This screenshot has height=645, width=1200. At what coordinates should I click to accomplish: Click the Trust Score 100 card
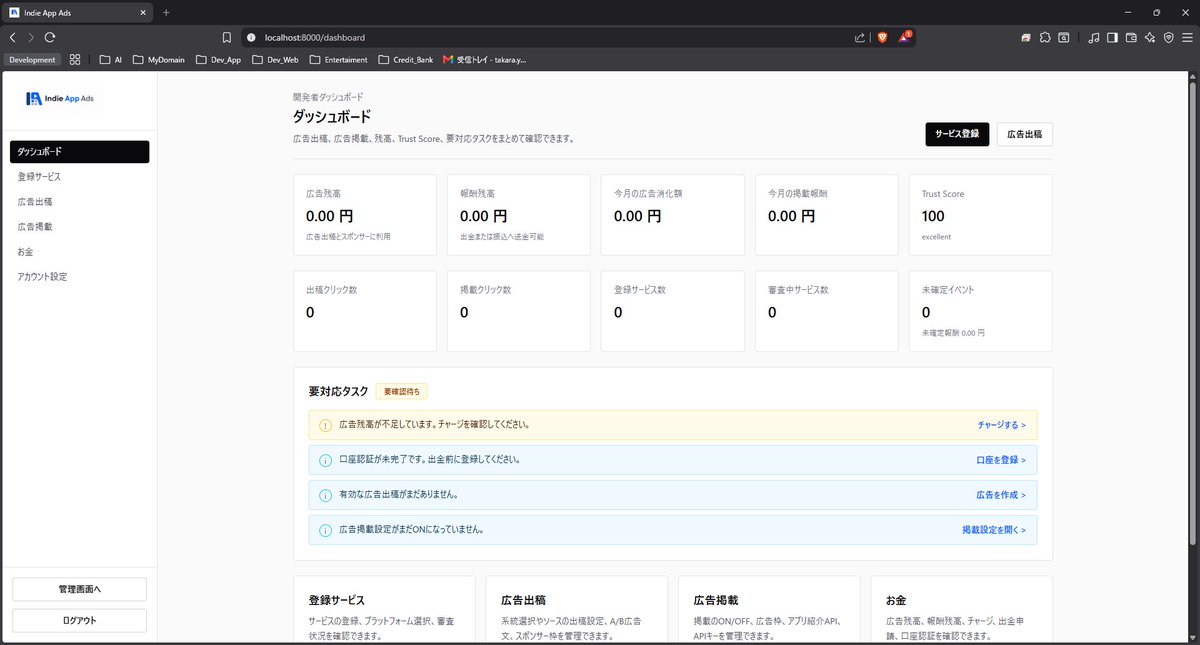tap(981, 215)
